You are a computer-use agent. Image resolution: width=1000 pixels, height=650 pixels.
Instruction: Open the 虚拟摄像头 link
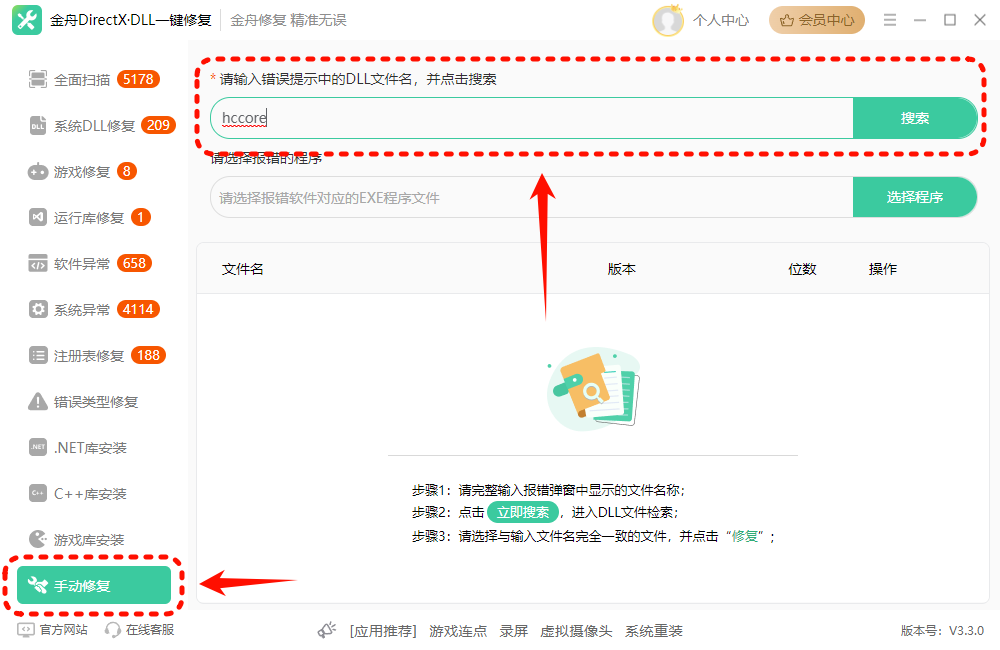pyautogui.click(x=576, y=631)
